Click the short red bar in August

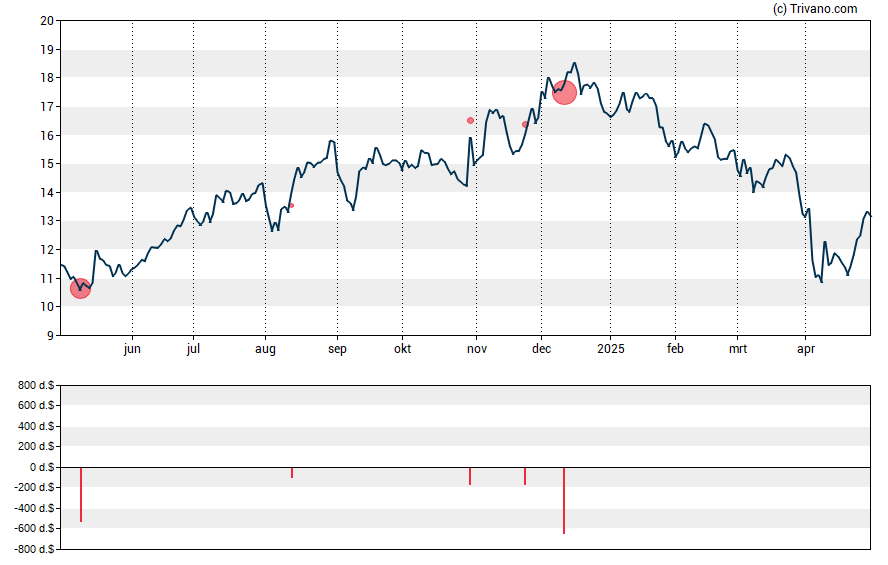coord(292,473)
